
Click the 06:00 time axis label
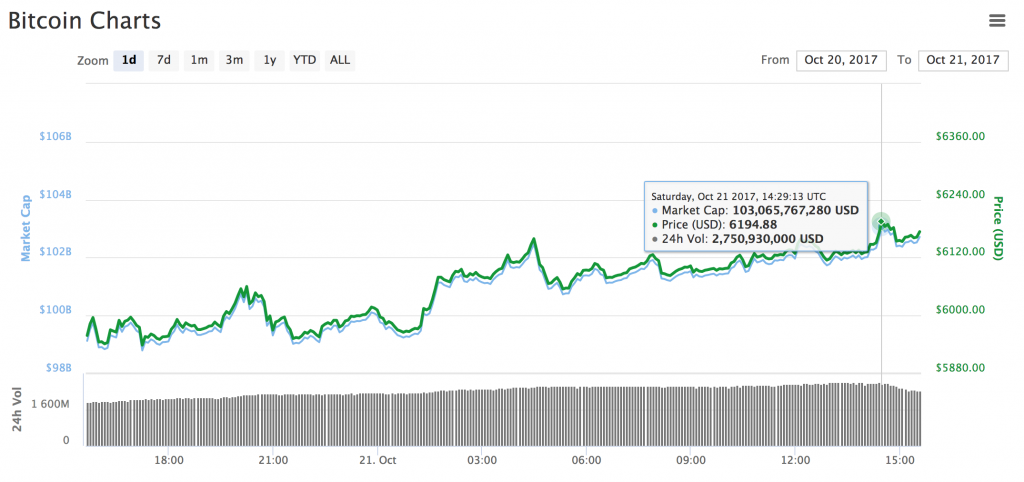586,460
